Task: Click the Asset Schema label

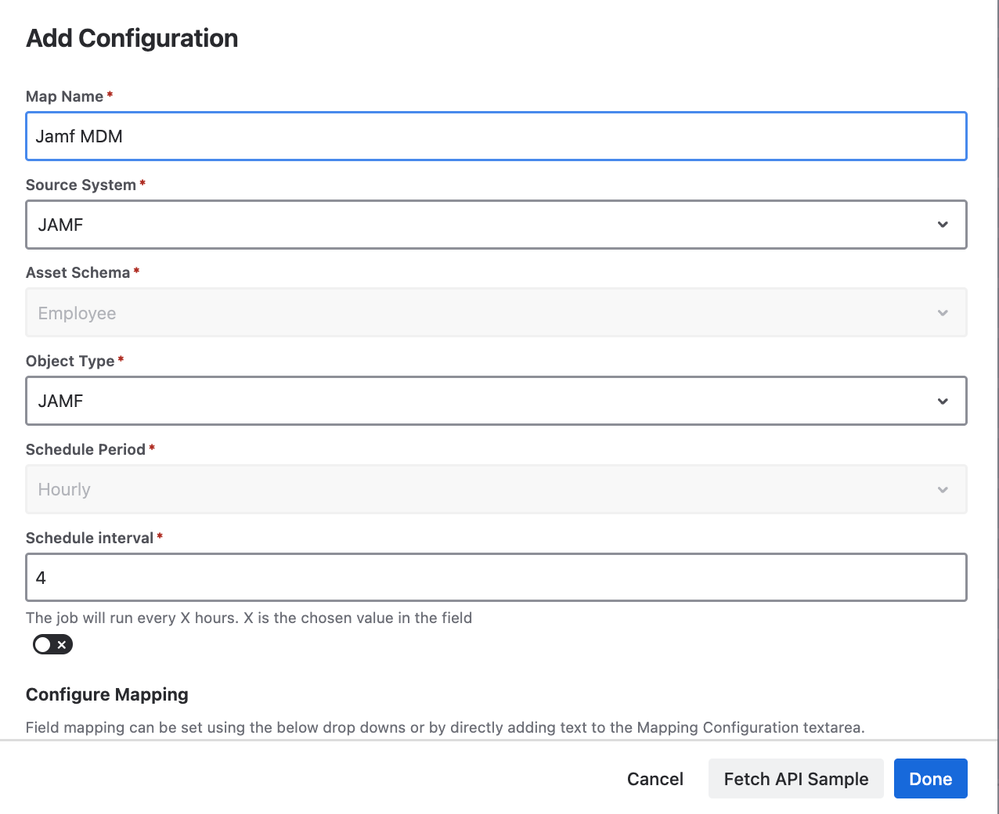Action: tap(78, 273)
